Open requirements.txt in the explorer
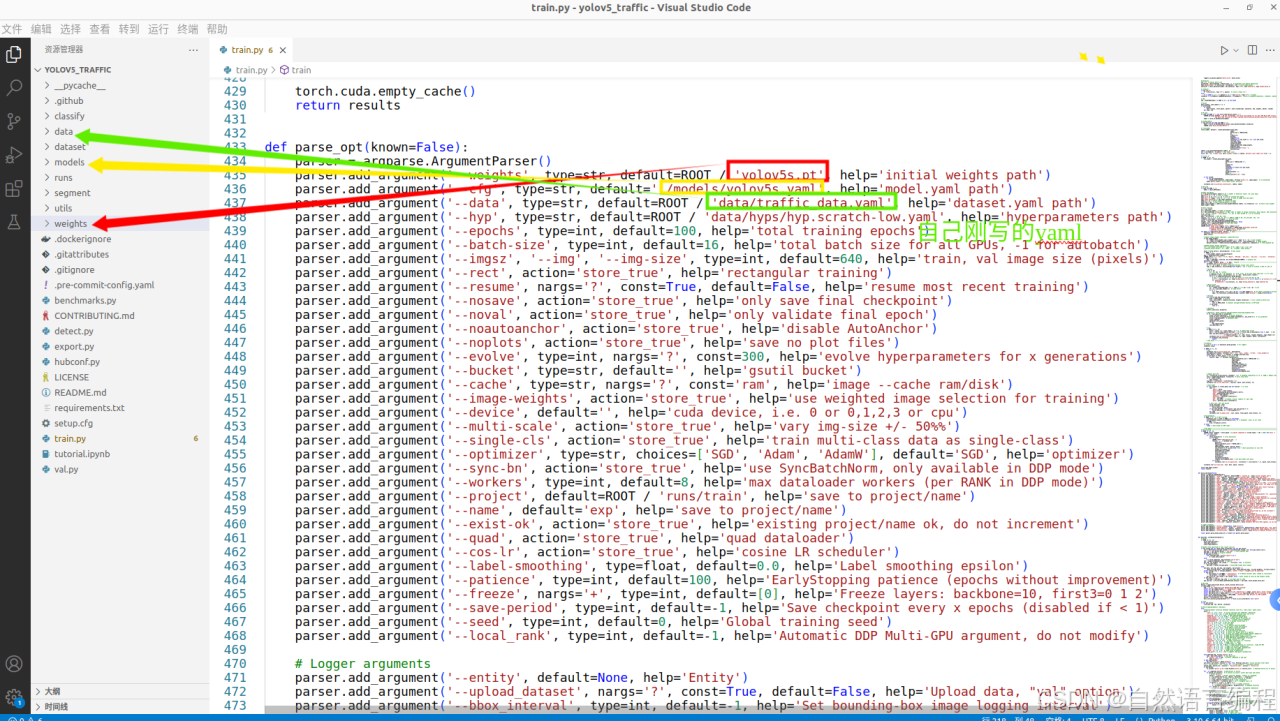Screen dimensions: 1280x721 point(120,408)
